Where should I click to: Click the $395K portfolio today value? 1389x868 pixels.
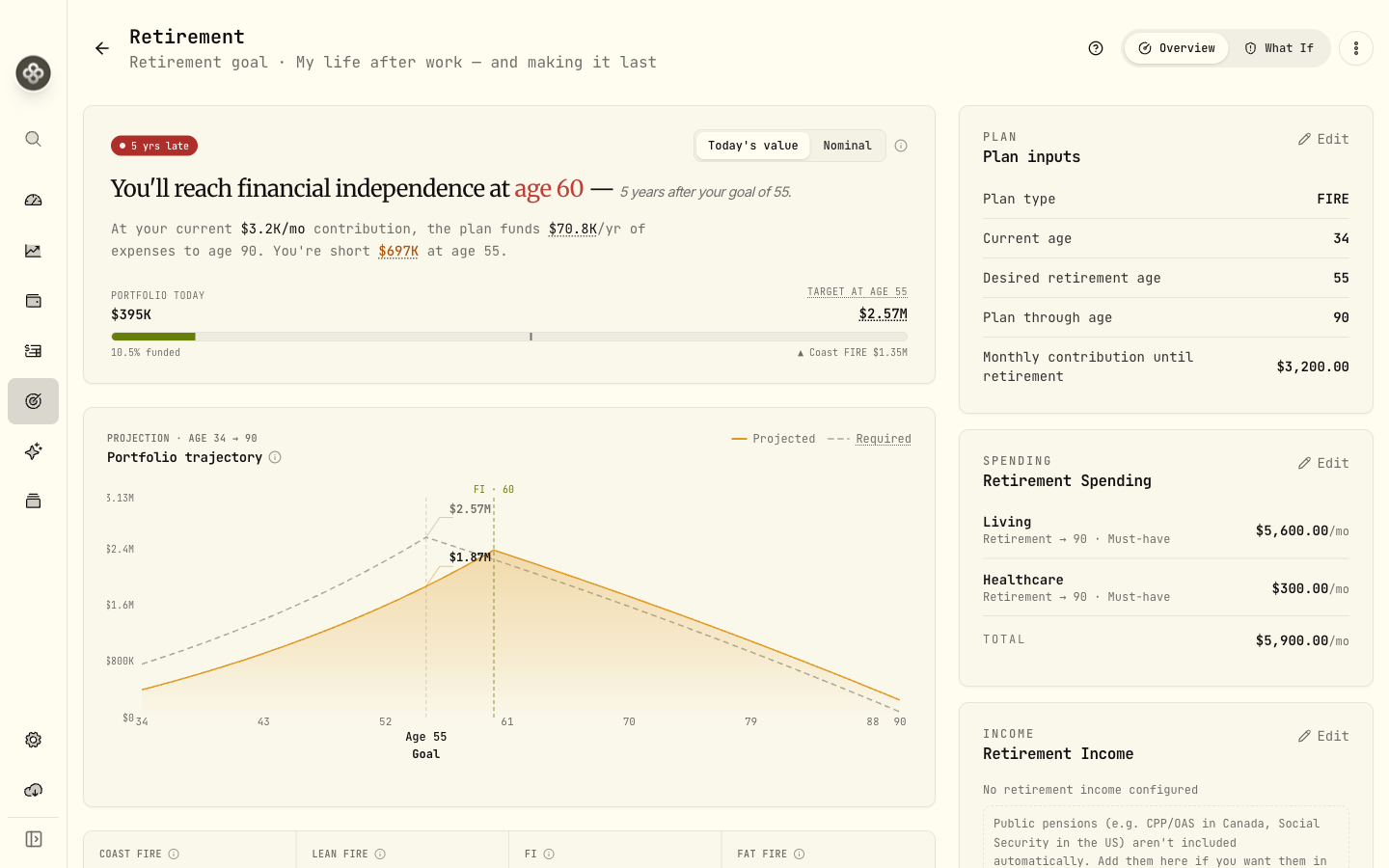pos(131,314)
